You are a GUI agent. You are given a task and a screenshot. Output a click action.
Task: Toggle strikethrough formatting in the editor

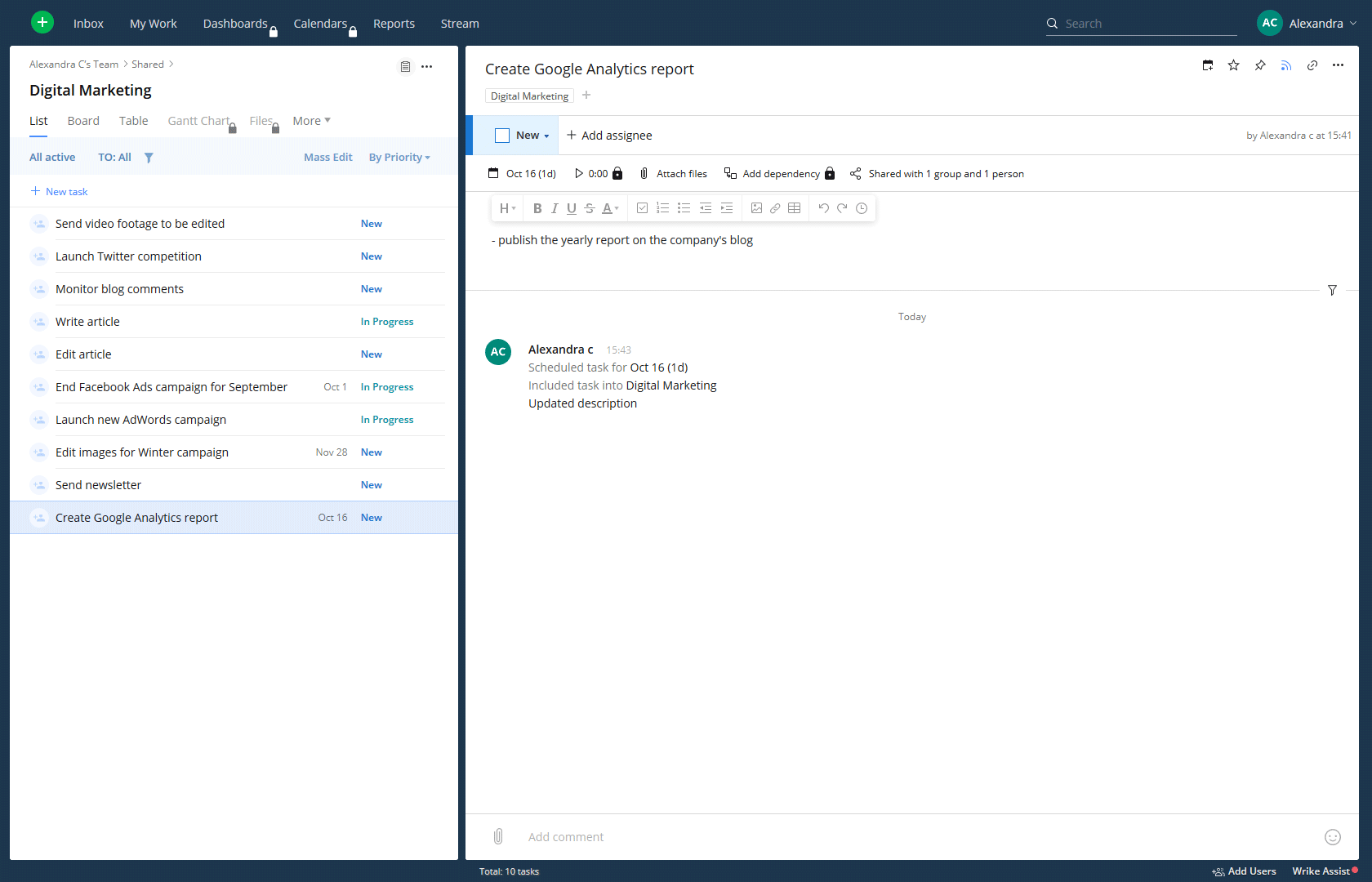point(589,208)
